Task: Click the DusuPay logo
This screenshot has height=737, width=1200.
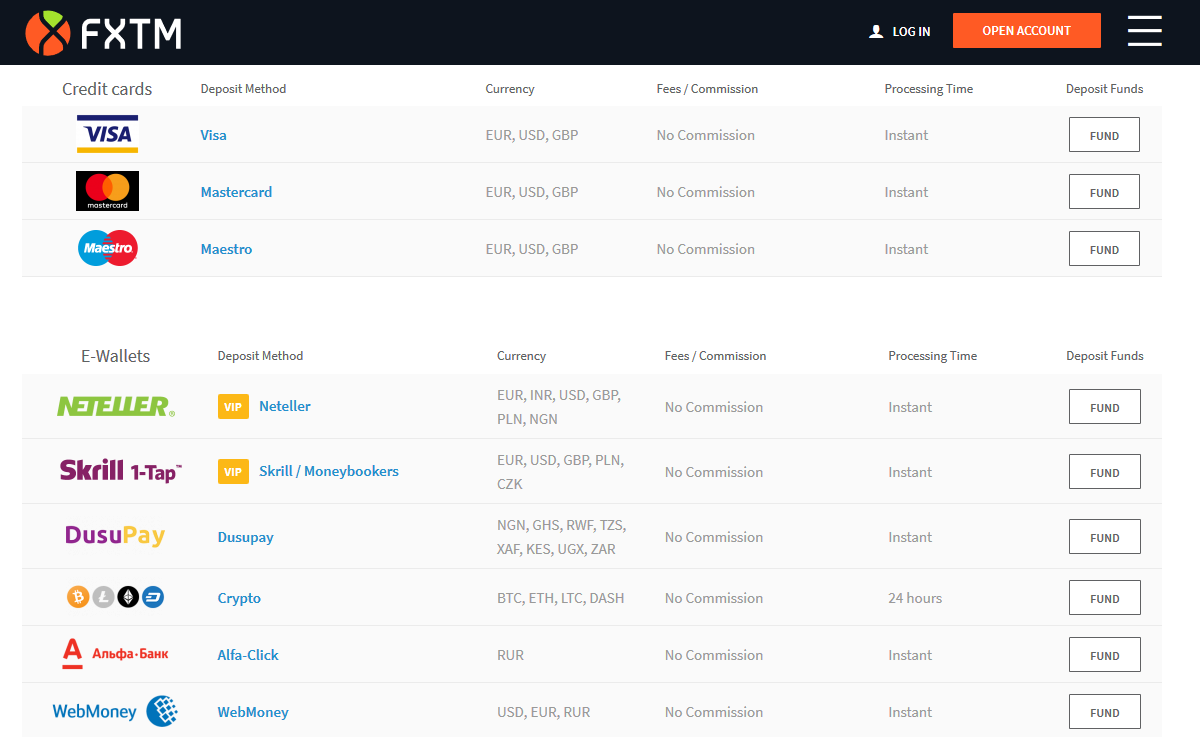Action: coord(115,536)
